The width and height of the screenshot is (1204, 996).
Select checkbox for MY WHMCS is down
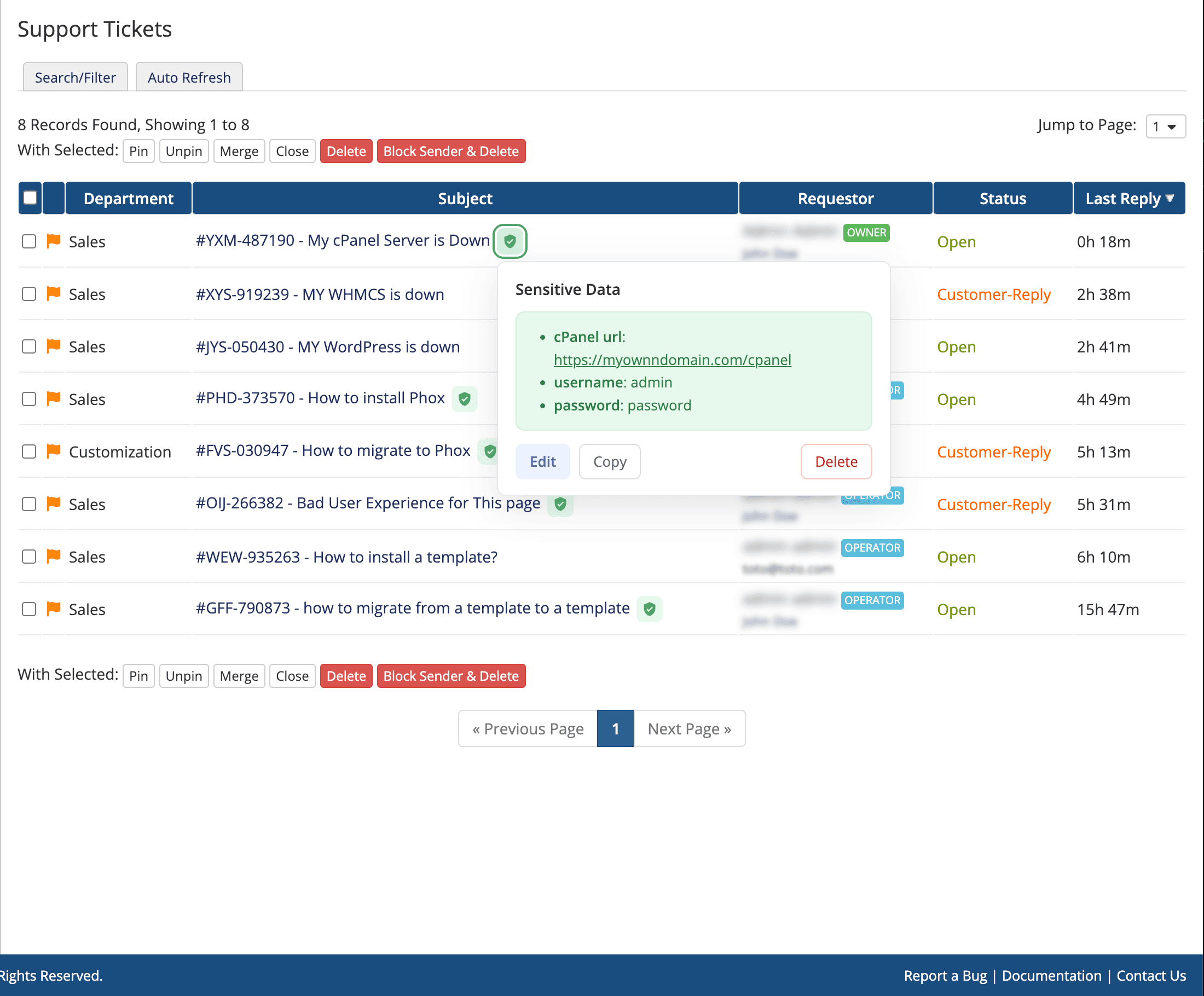click(x=28, y=294)
